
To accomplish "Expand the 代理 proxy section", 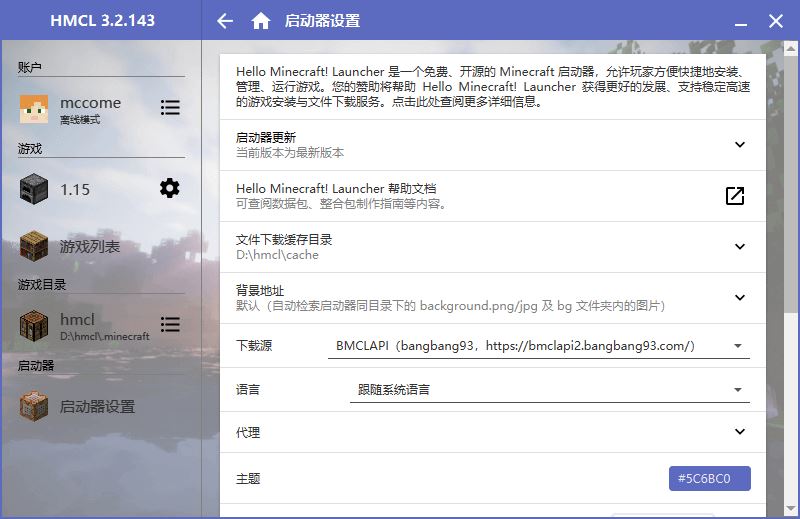I will (x=740, y=432).
